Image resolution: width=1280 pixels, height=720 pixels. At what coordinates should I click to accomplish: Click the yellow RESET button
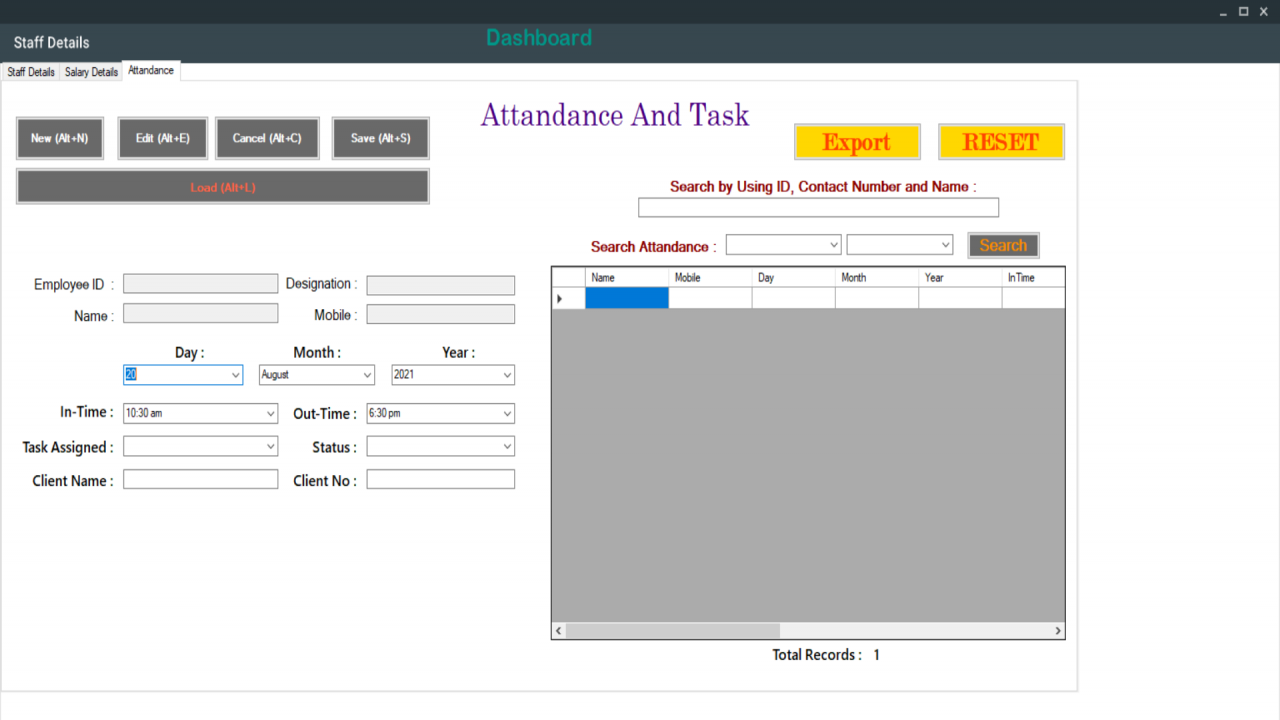1001,142
